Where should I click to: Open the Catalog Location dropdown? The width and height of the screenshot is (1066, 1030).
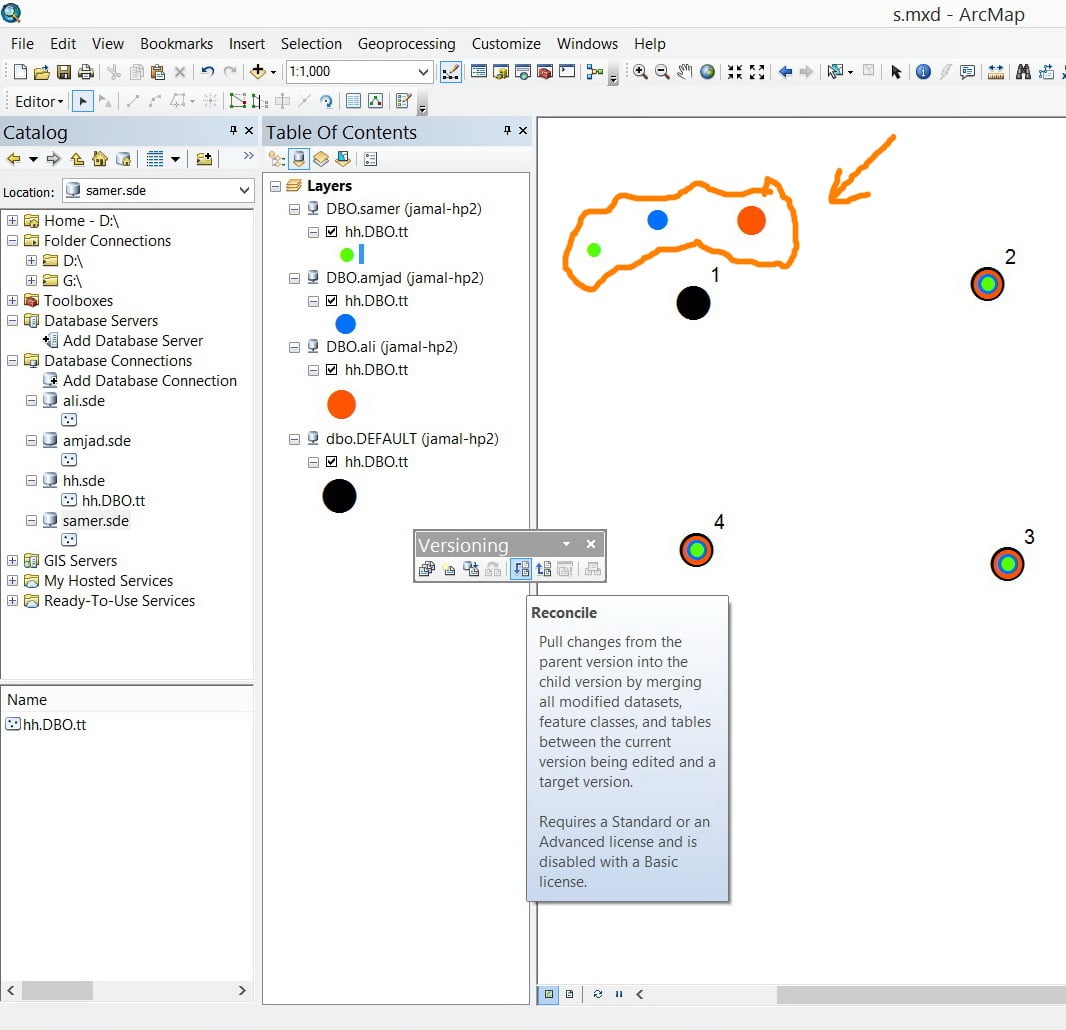(244, 190)
